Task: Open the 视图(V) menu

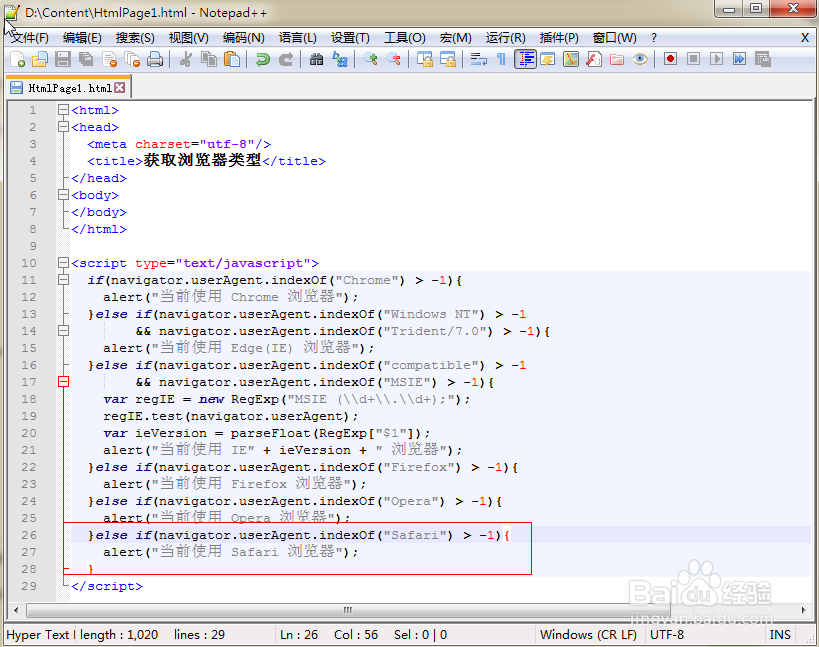Action: pos(189,38)
